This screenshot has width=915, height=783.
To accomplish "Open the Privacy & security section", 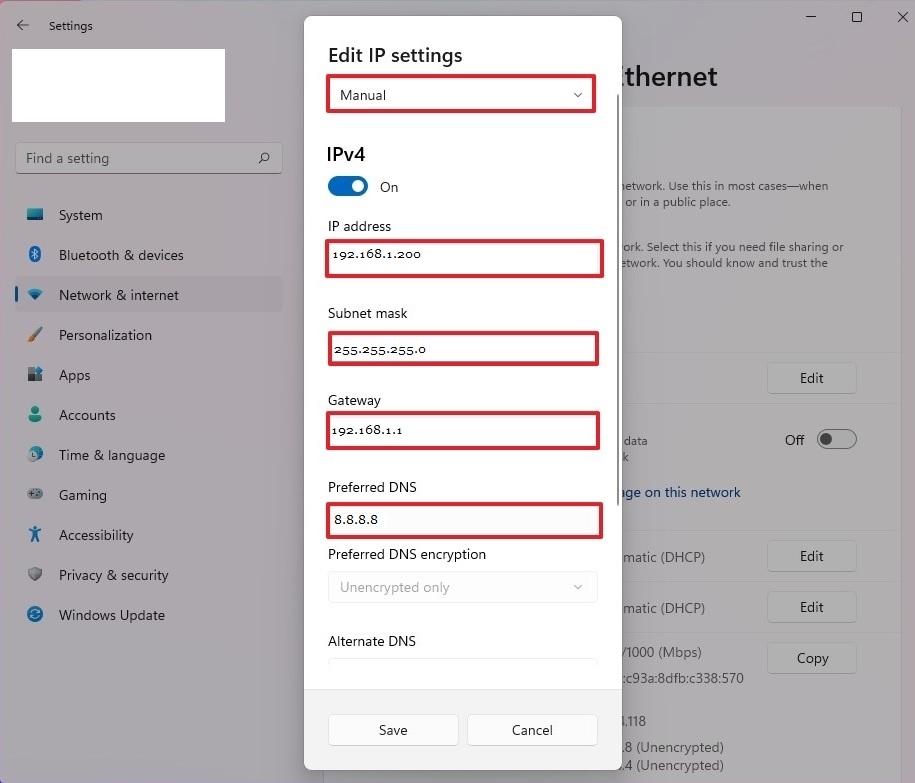I will pos(113,575).
